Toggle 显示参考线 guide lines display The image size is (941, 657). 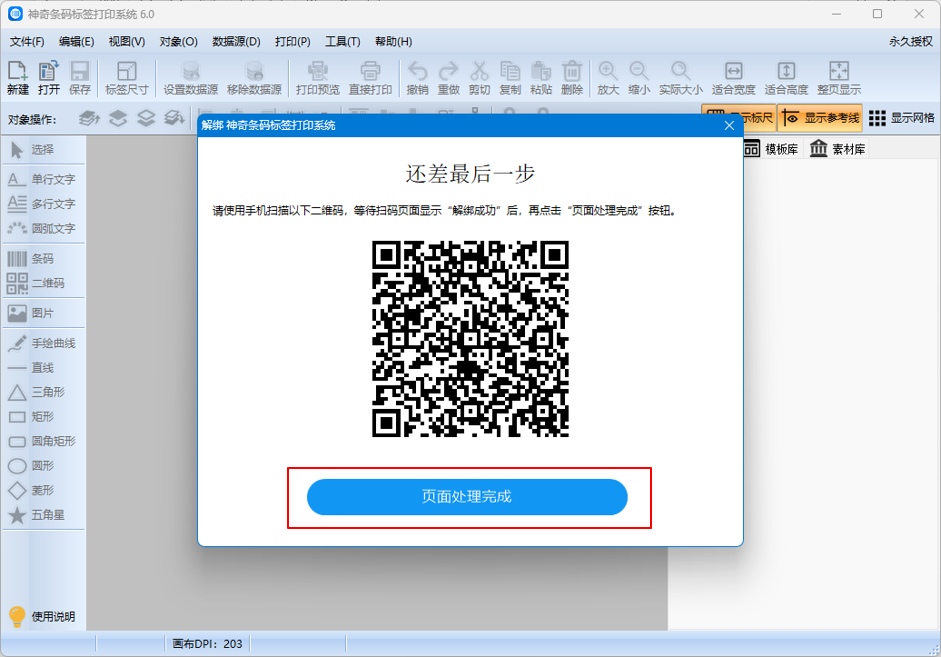click(x=820, y=118)
